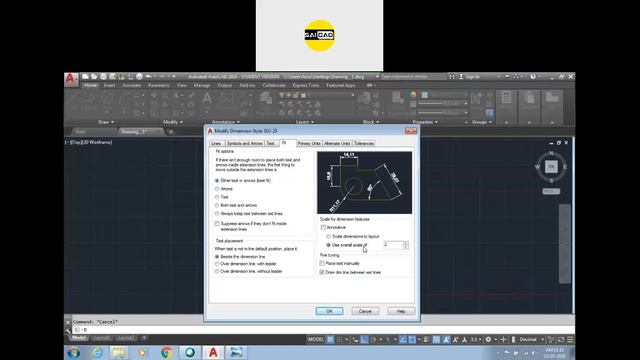Select 'Use overall scale of' radio
This screenshot has height=360, width=640.
point(329,245)
